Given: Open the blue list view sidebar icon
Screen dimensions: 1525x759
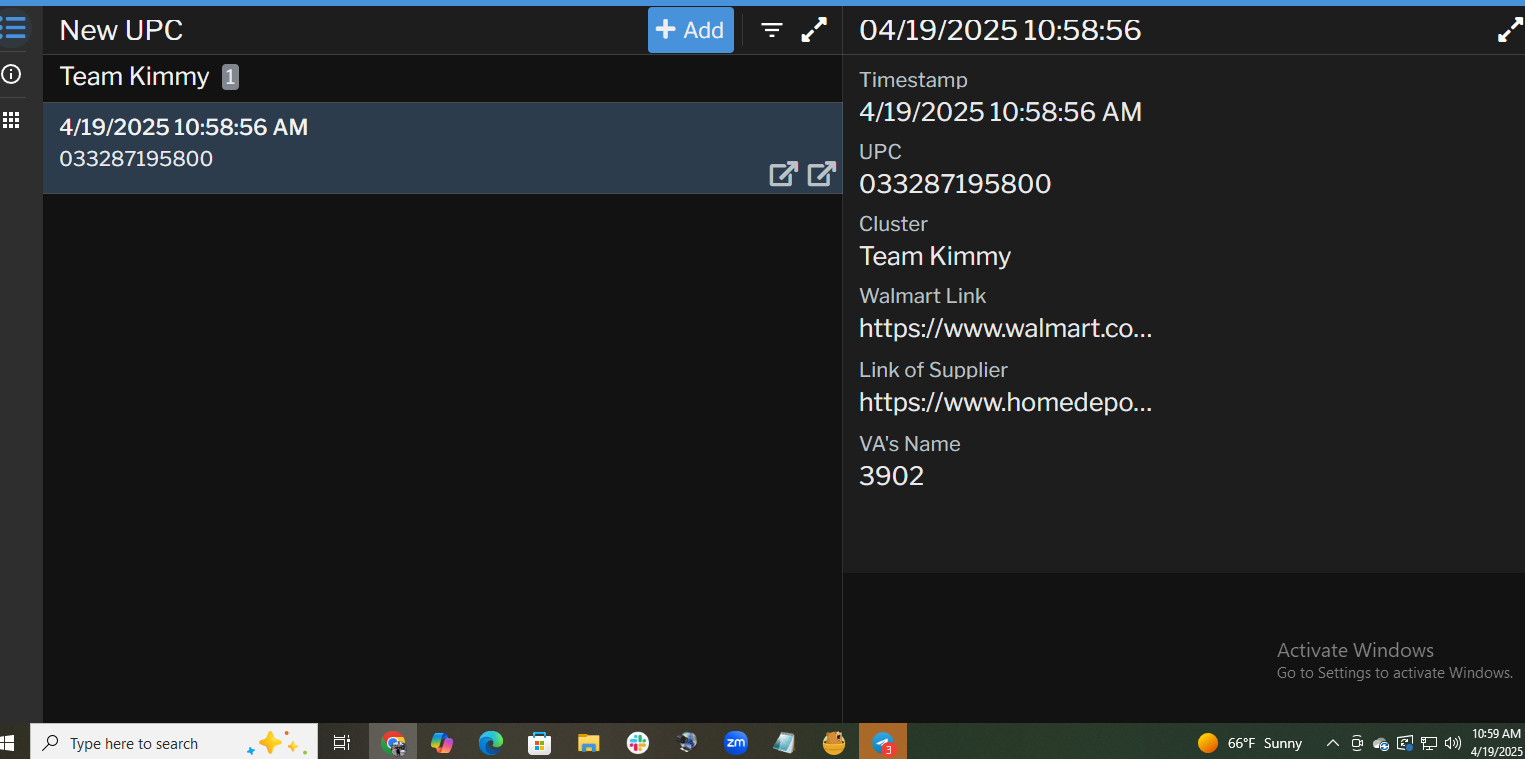Looking at the screenshot, I should click(x=14, y=27).
